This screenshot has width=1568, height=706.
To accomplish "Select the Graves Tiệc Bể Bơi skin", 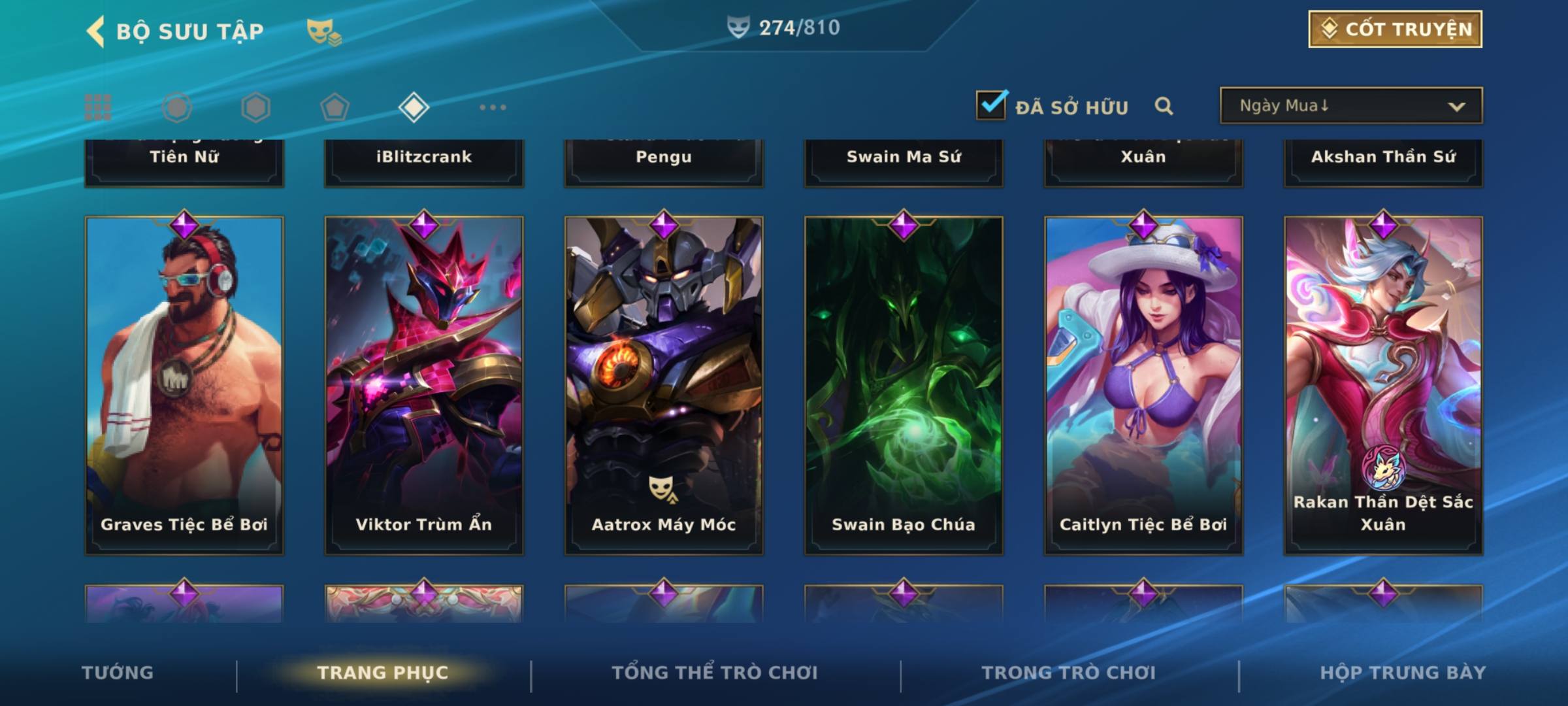I will [x=184, y=386].
